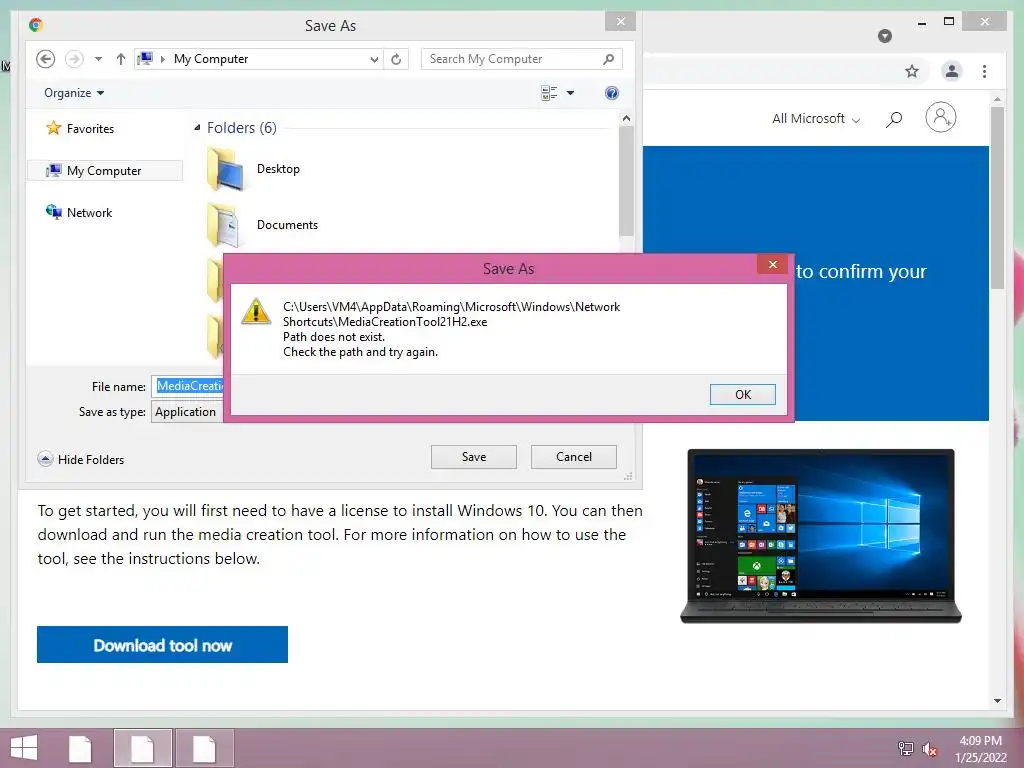Click the blue Help icon in the Save As dialog

(611, 93)
